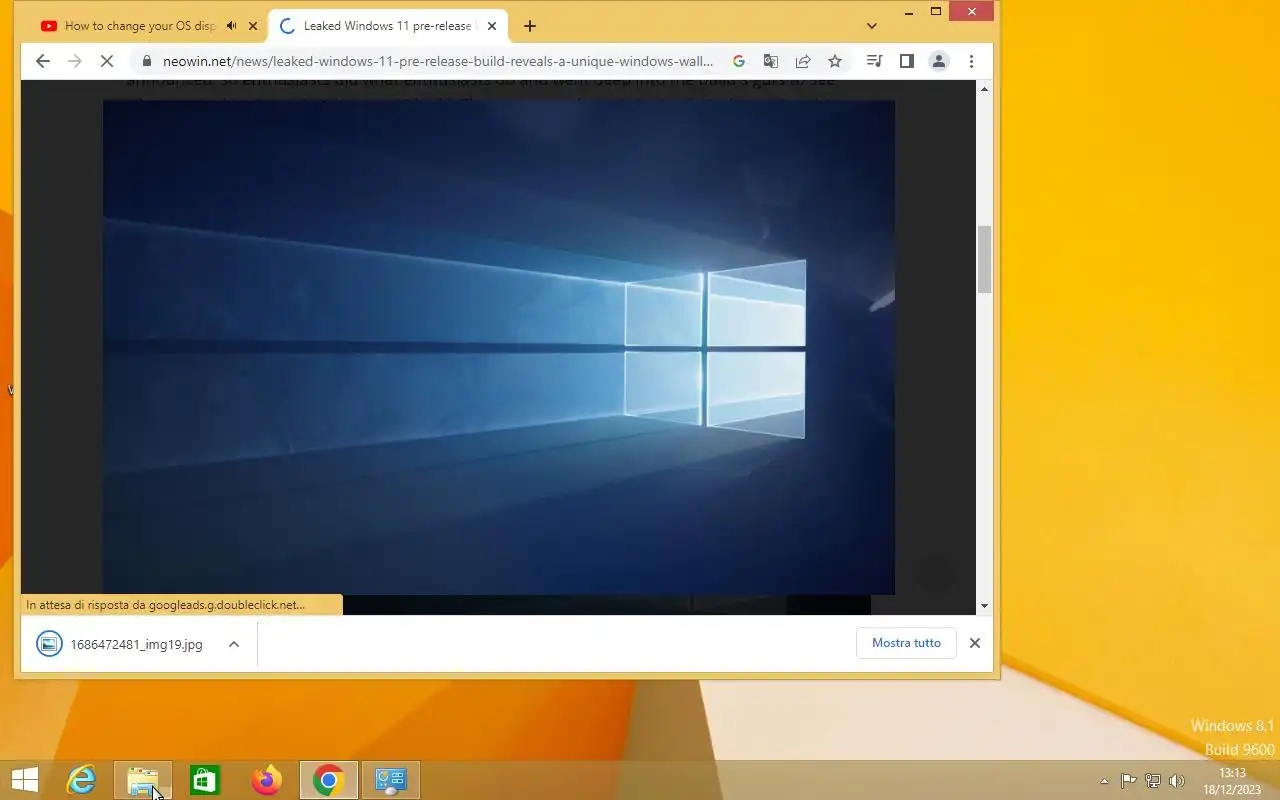Click the 'Mostra tutto' downloads button
The height and width of the screenshot is (800, 1280).
point(906,643)
